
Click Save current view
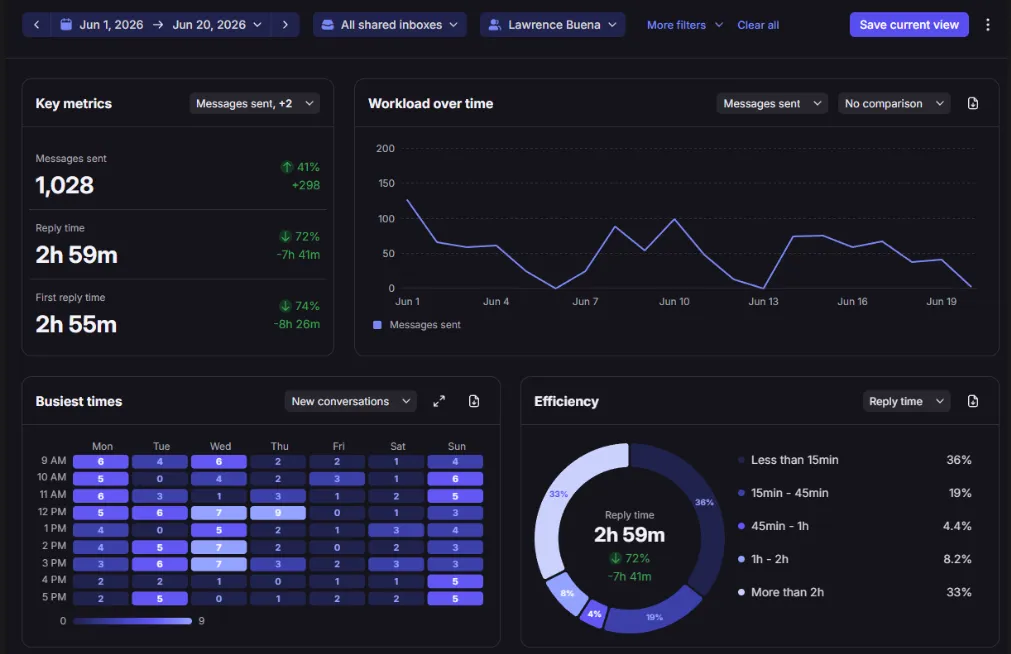tap(909, 25)
